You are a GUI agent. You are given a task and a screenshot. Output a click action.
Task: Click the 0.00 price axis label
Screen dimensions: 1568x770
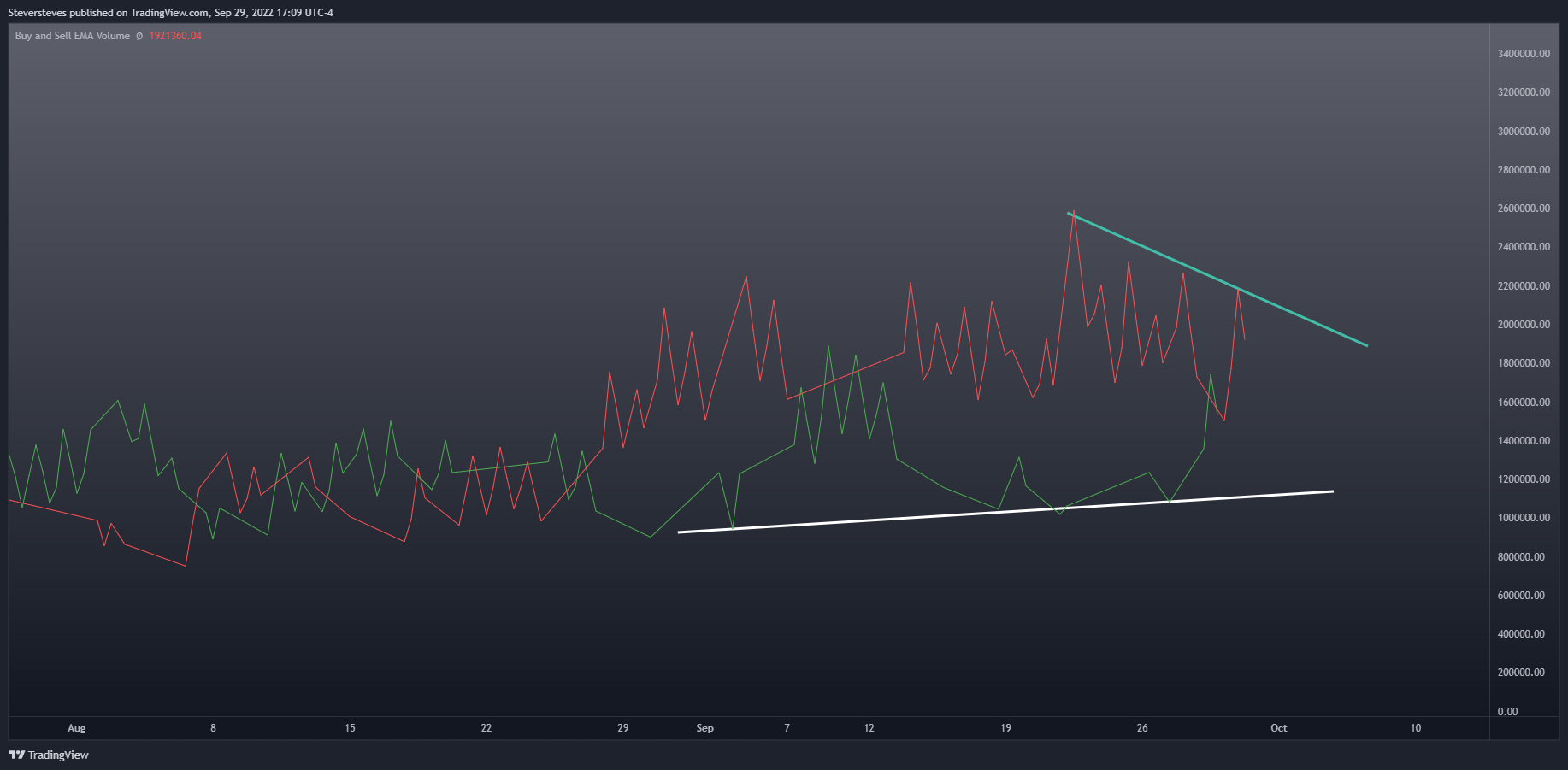tap(1507, 712)
